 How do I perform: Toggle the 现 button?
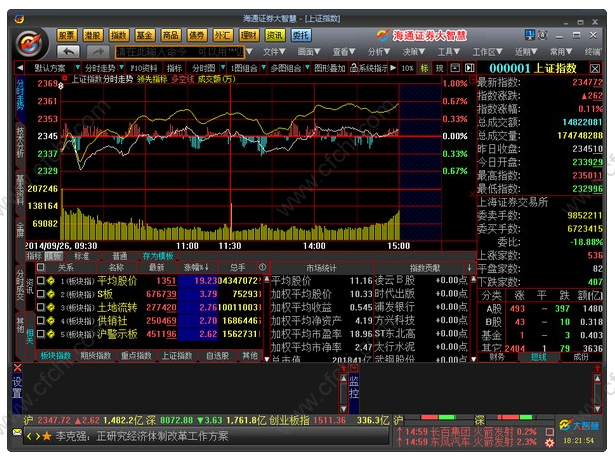[440, 68]
